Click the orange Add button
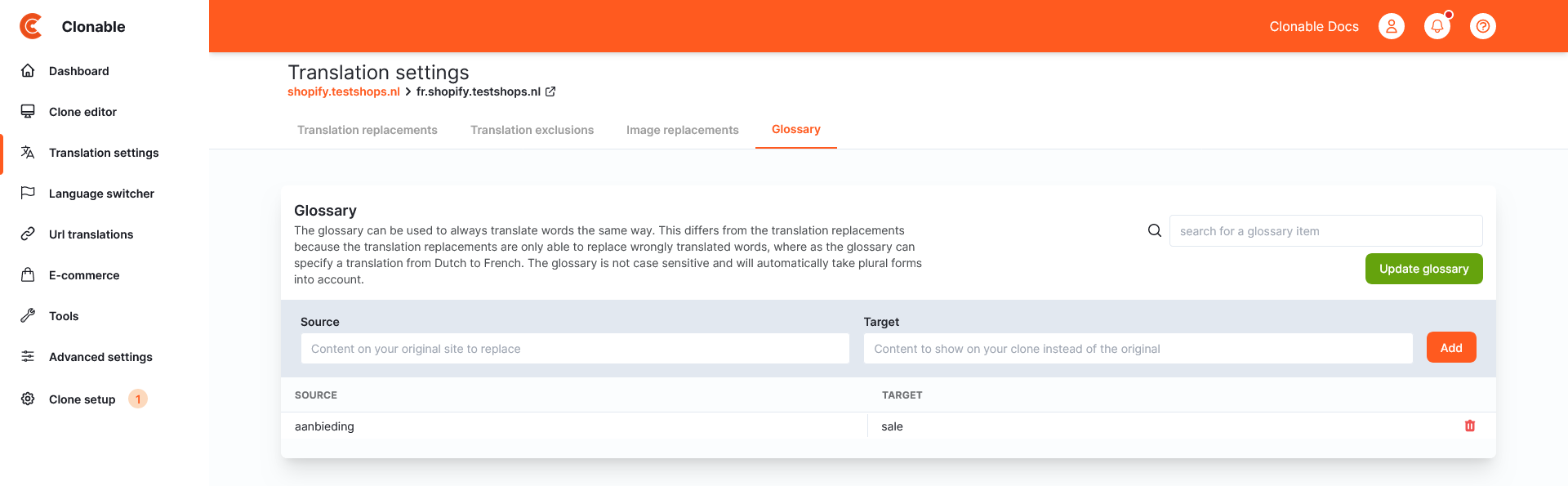Image resolution: width=1568 pixels, height=486 pixels. [1451, 348]
